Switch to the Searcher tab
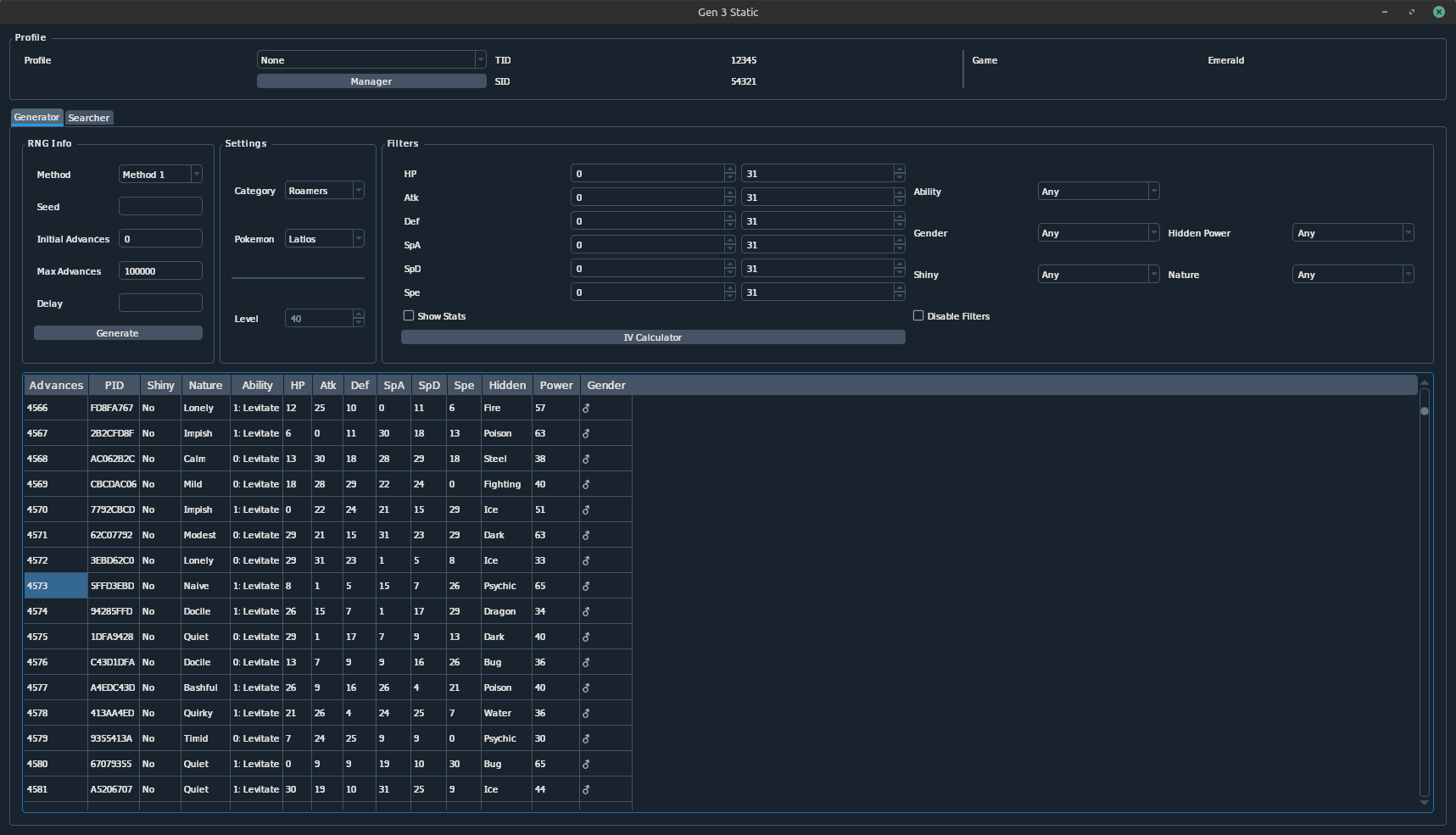This screenshot has width=1456, height=835. 89,118
